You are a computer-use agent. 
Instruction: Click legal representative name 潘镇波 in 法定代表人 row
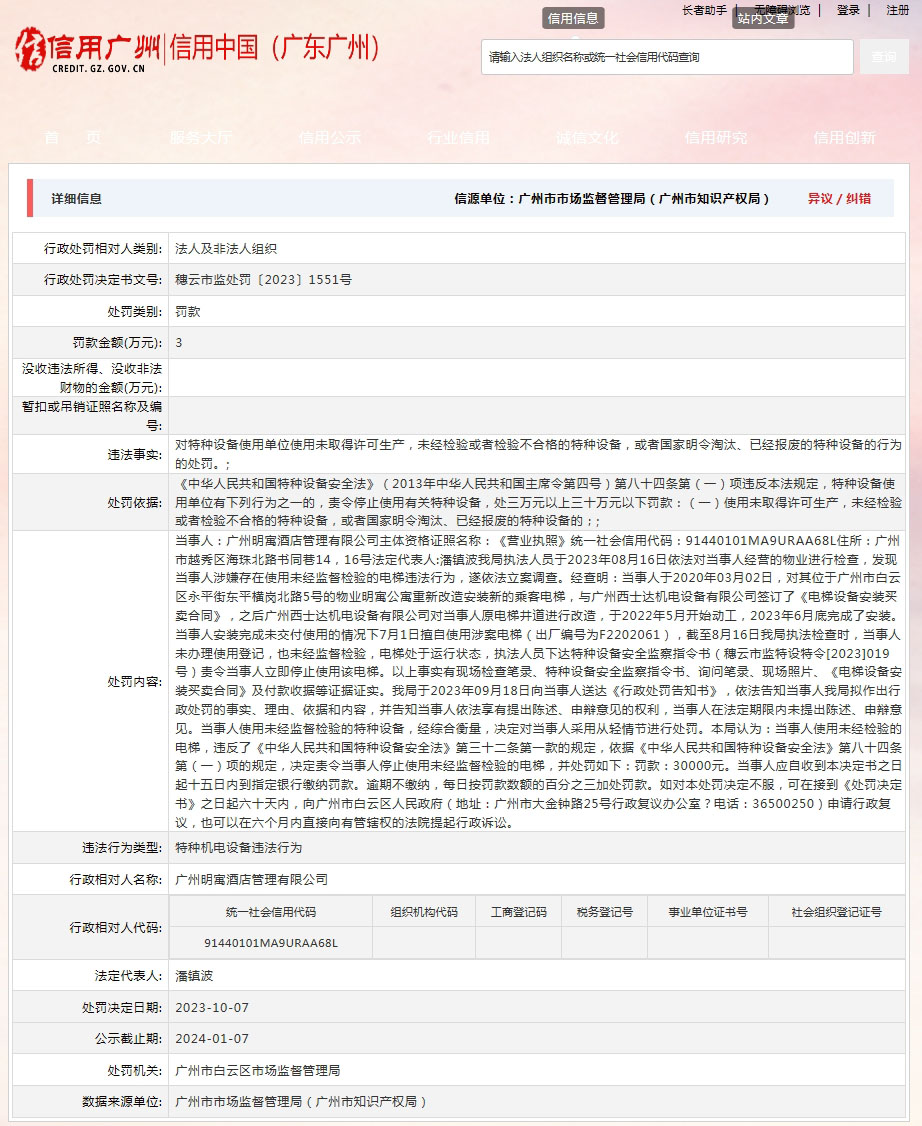point(194,976)
